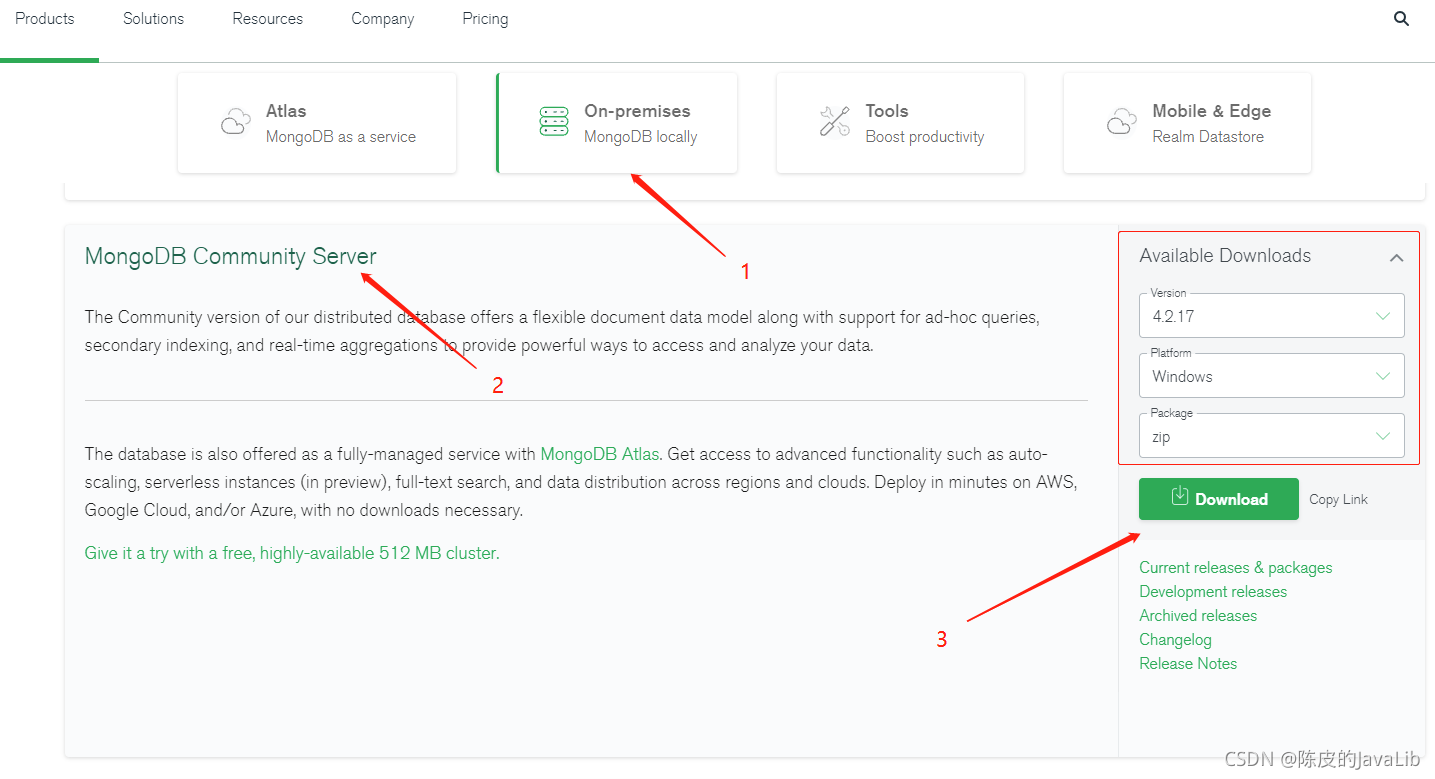Open the Resources menu
The width and height of the screenshot is (1435, 779).
coord(267,19)
